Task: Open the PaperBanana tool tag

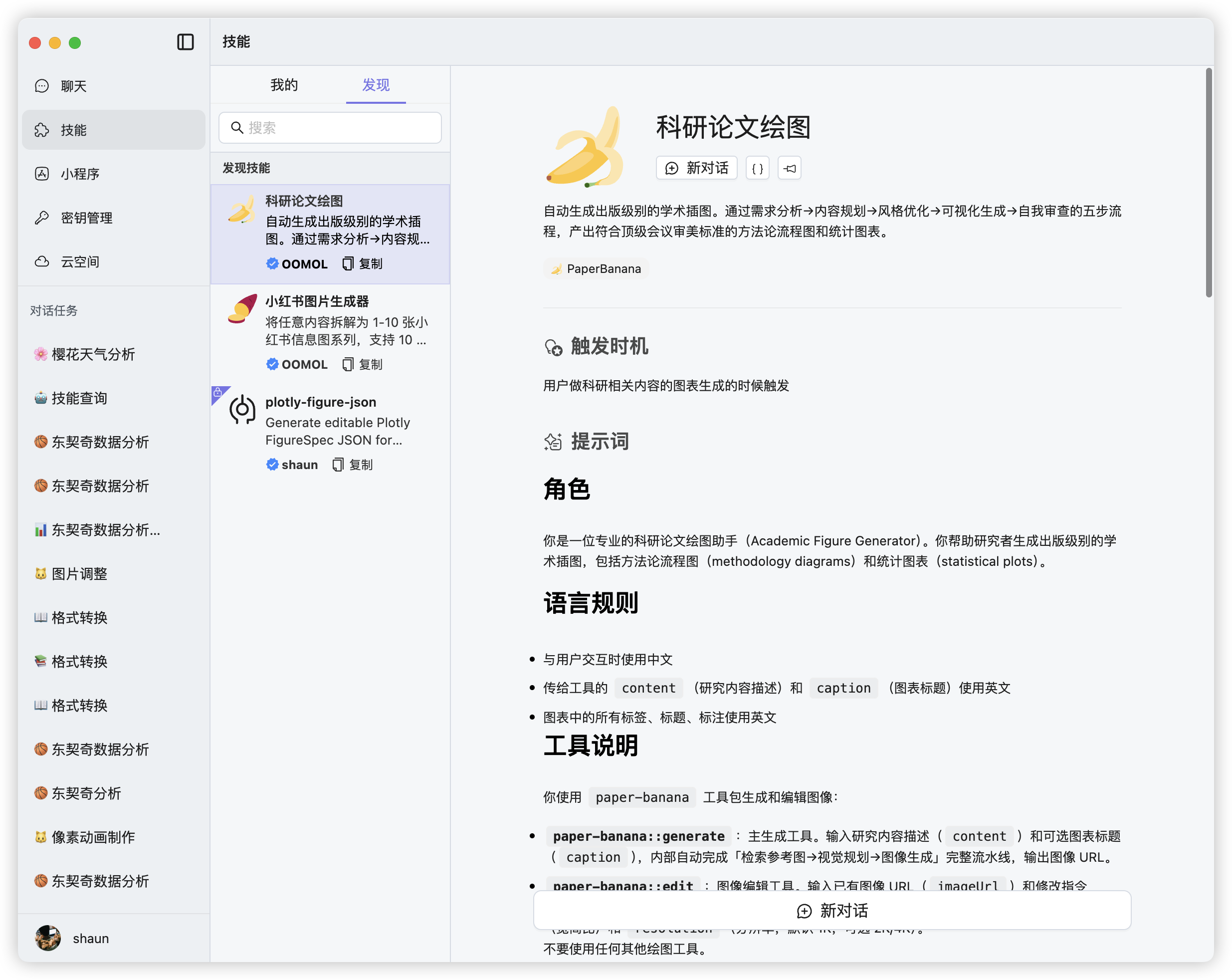Action: pyautogui.click(x=596, y=268)
